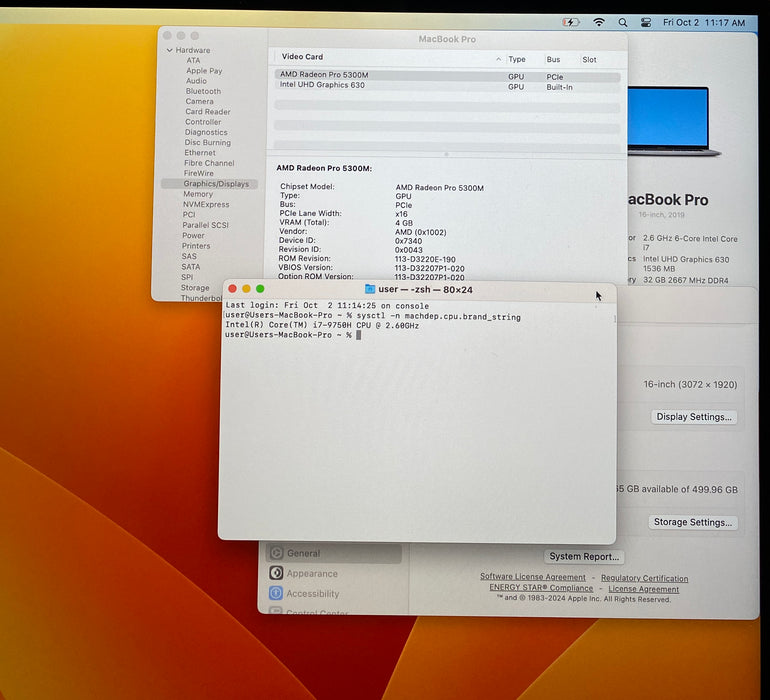Select SATA in hardware list
This screenshot has height=700, width=770.
(191, 267)
